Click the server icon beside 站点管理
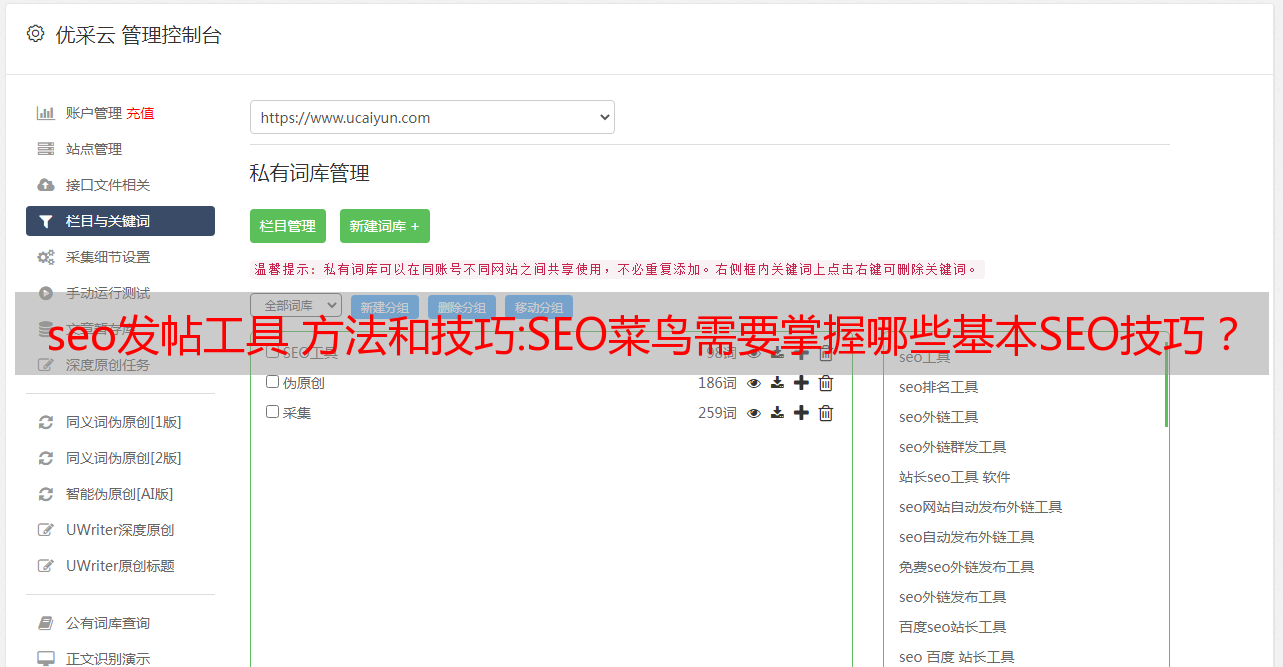1283x667 pixels. click(x=45, y=149)
